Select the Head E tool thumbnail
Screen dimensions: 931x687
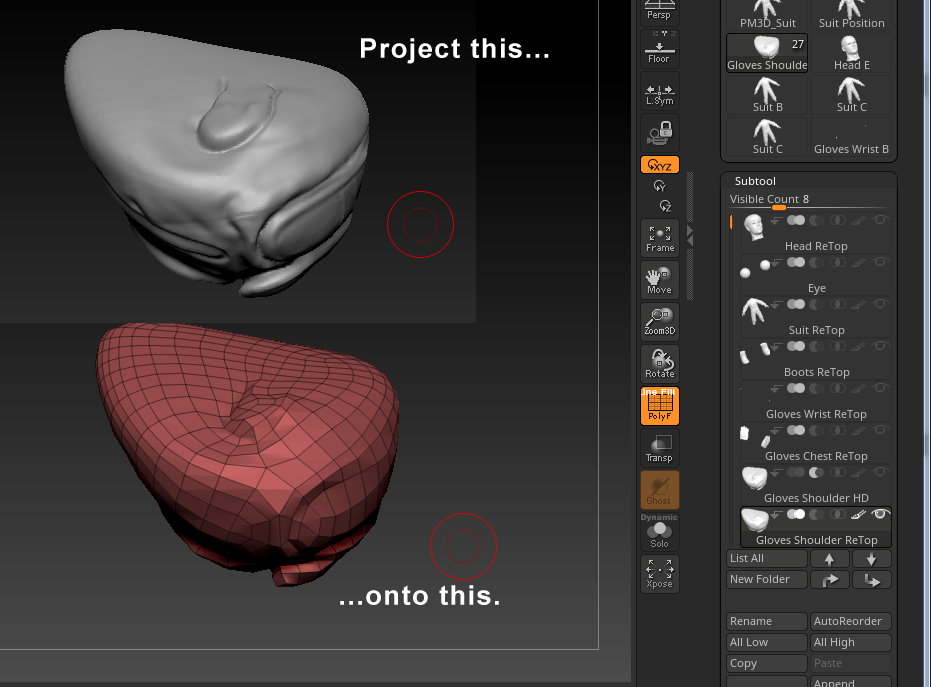(x=851, y=53)
